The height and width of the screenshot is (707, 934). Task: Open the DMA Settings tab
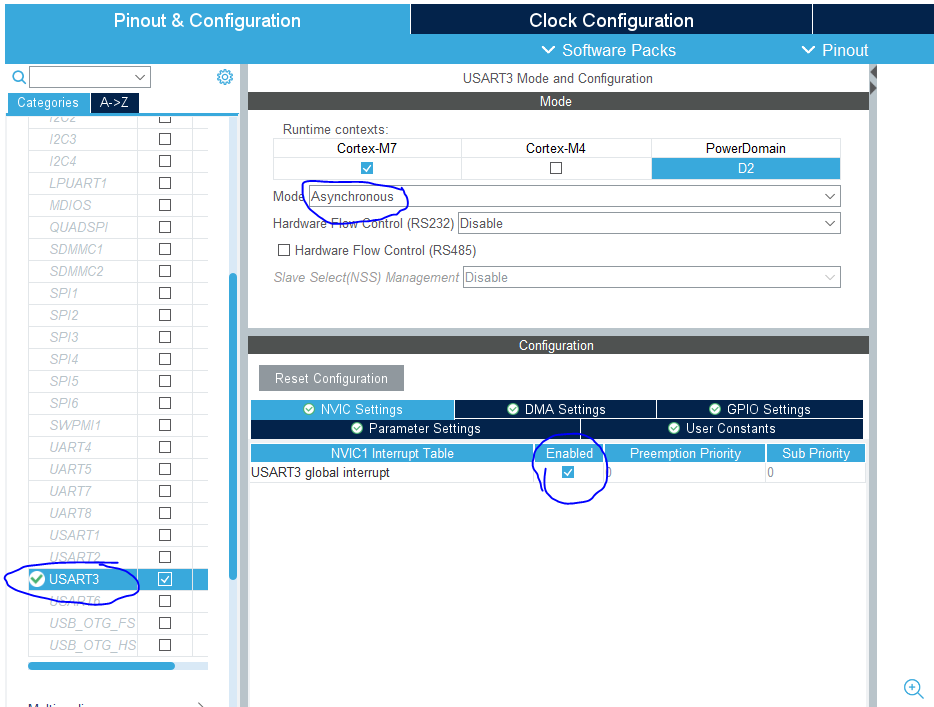click(x=556, y=409)
